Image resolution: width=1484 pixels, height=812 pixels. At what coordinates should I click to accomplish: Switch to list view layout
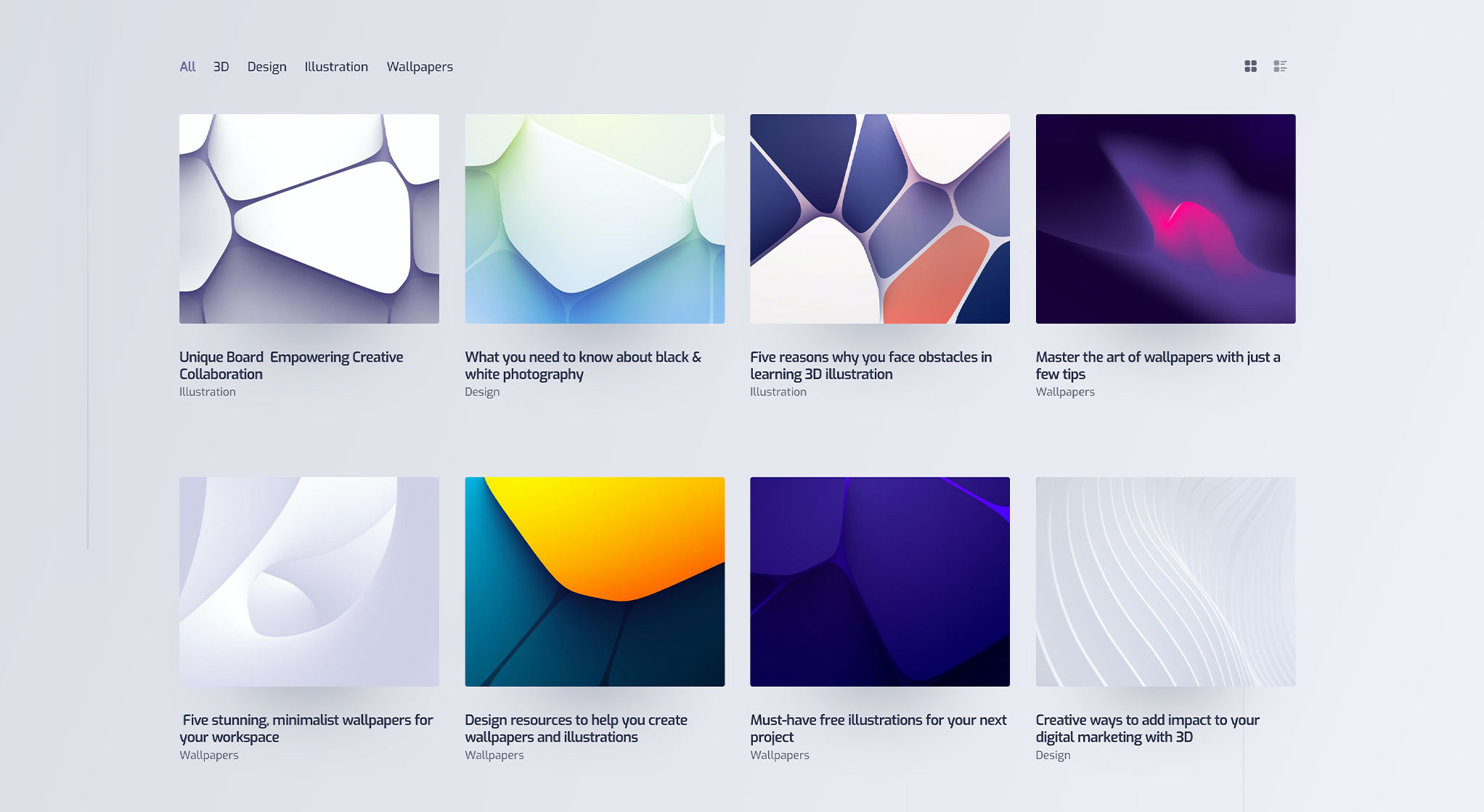coord(1280,66)
